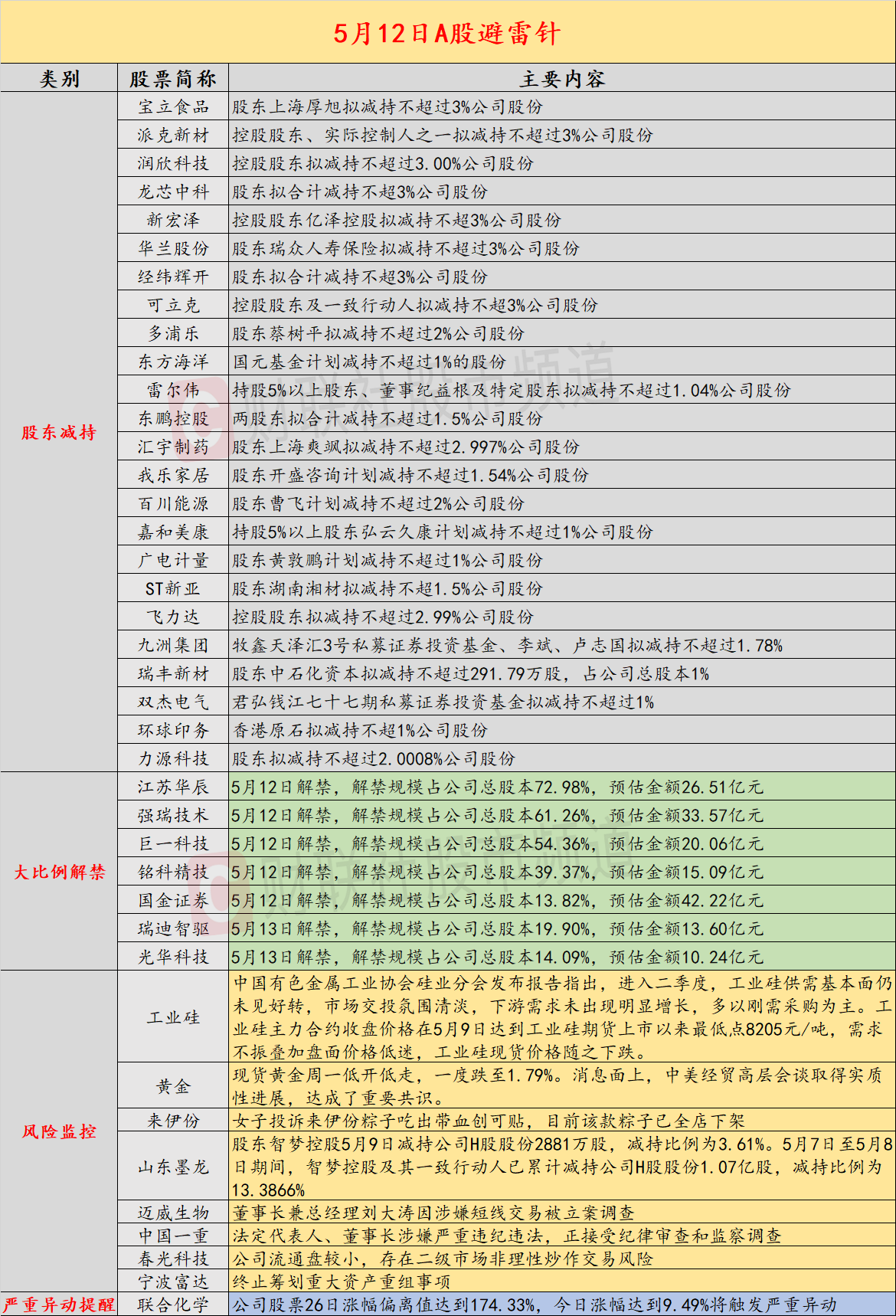Screen dimensions: 896x1316
Task: Select stock name 百川能源
Action: click(173, 503)
